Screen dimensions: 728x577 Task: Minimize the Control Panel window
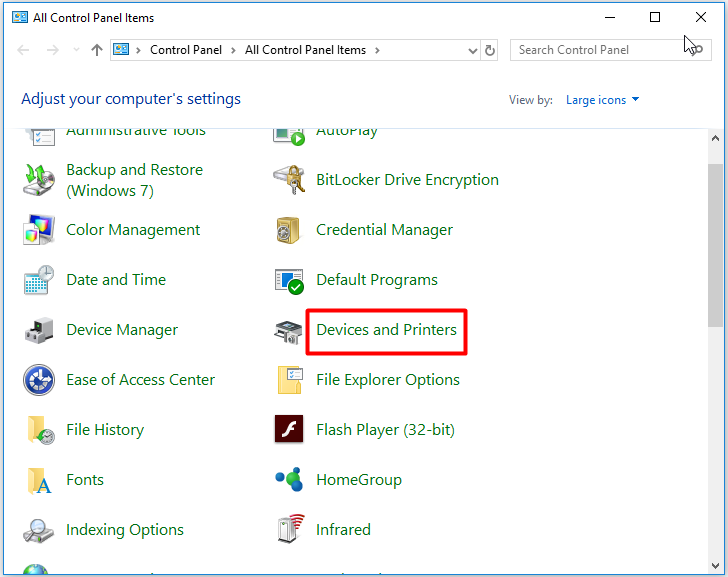[610, 18]
